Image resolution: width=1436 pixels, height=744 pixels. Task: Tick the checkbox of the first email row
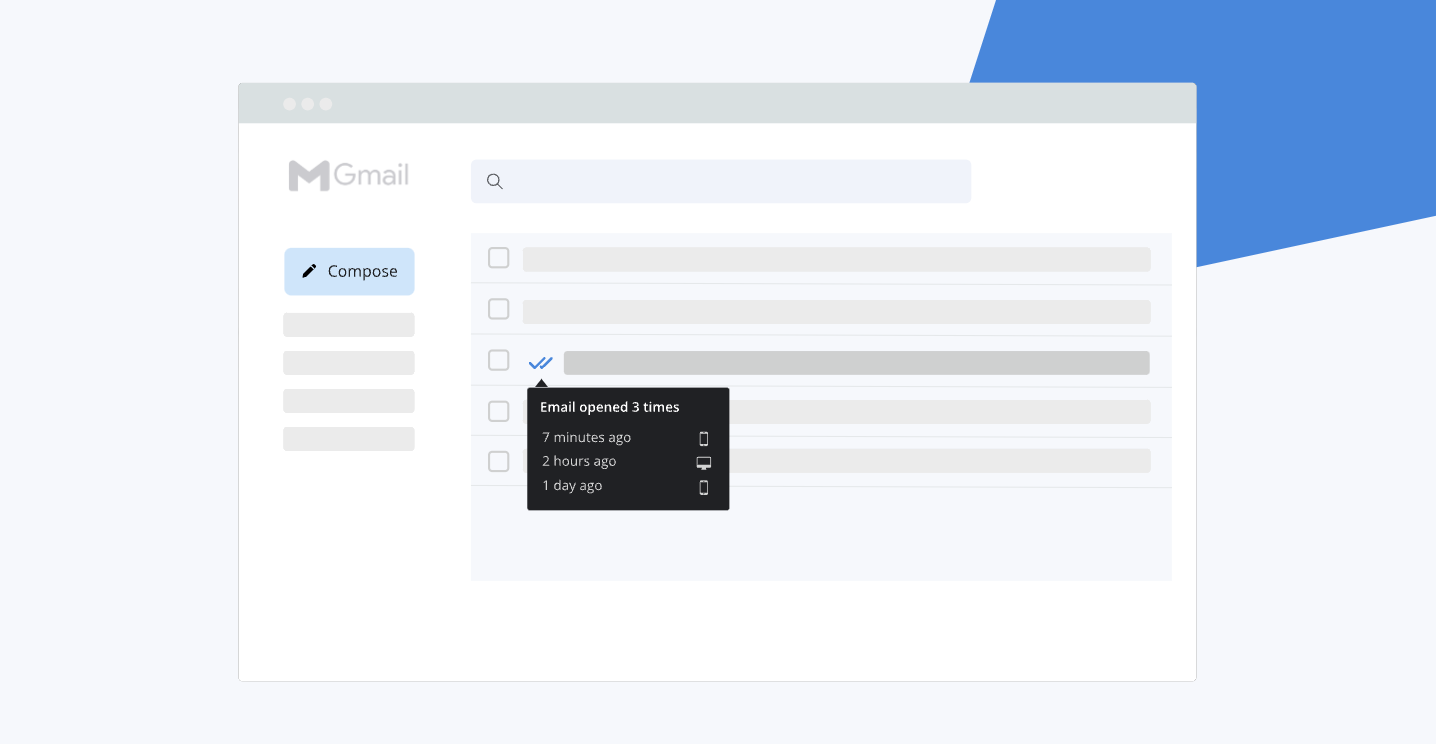click(498, 258)
